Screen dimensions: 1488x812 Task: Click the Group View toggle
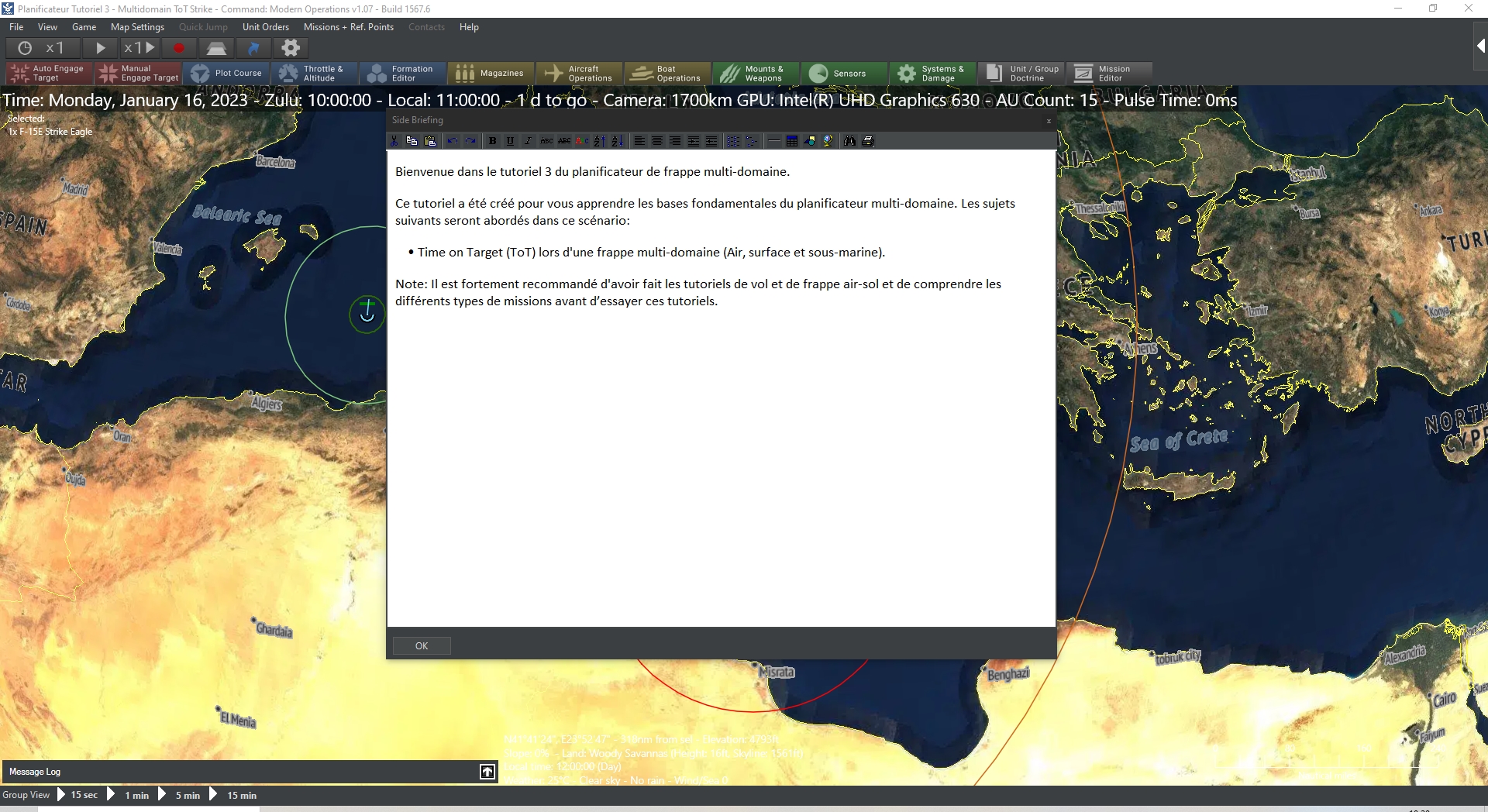click(x=26, y=795)
